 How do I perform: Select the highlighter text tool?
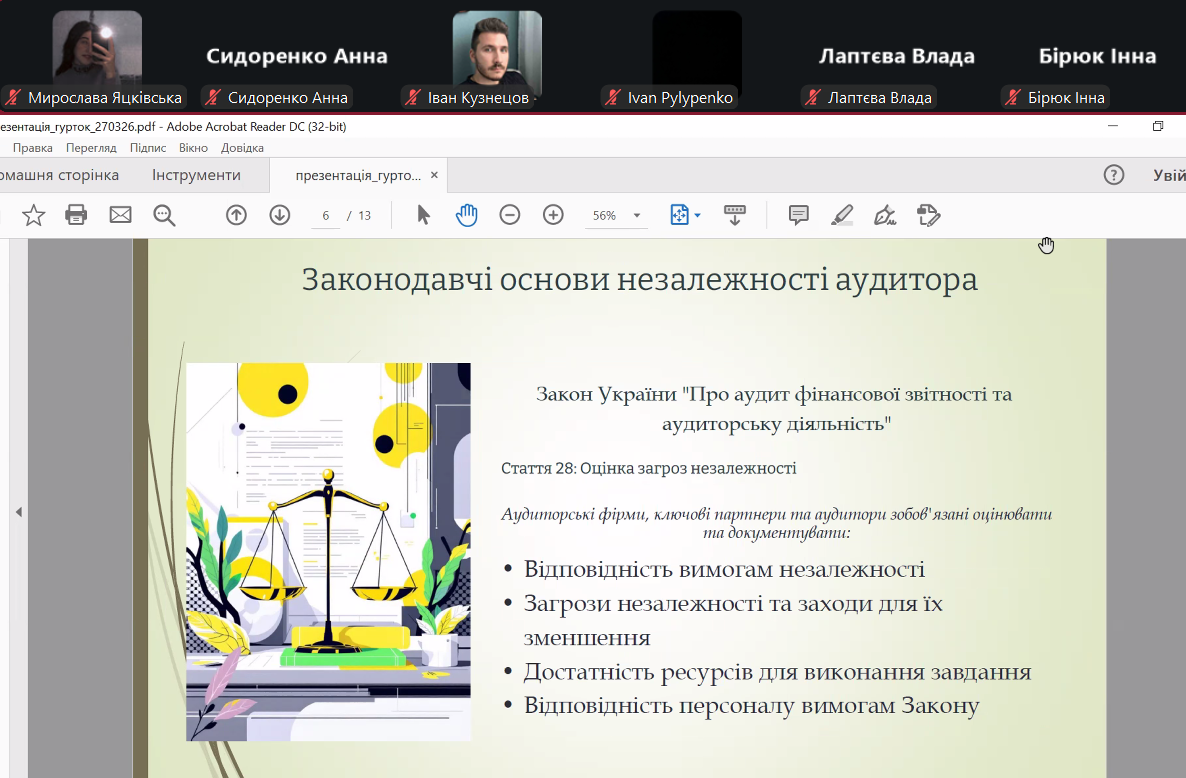pyautogui.click(x=842, y=215)
